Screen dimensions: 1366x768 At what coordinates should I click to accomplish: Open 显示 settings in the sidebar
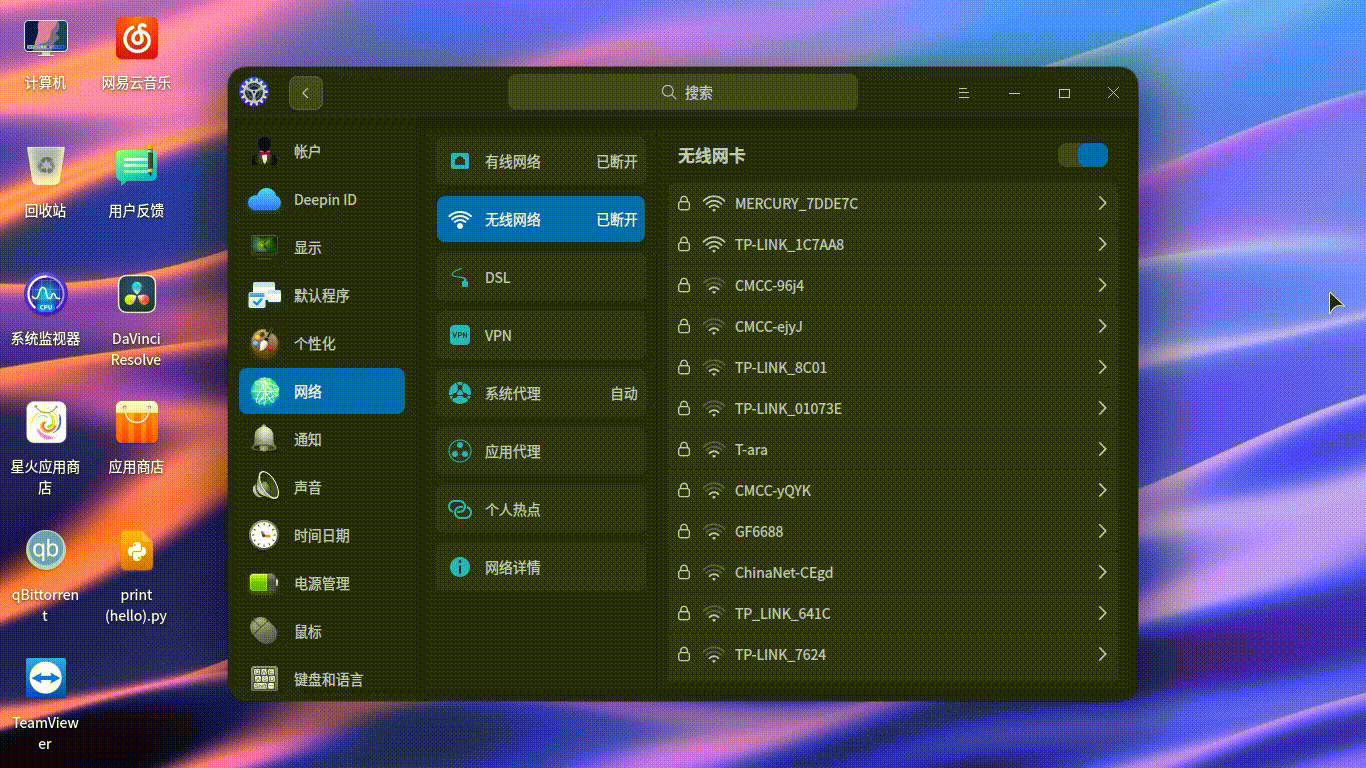pos(322,248)
